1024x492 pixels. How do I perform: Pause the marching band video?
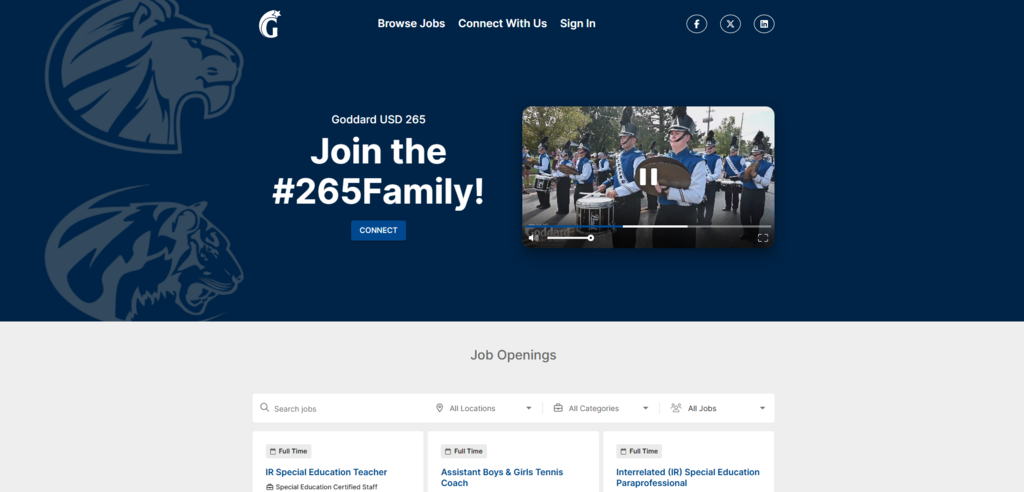click(648, 176)
